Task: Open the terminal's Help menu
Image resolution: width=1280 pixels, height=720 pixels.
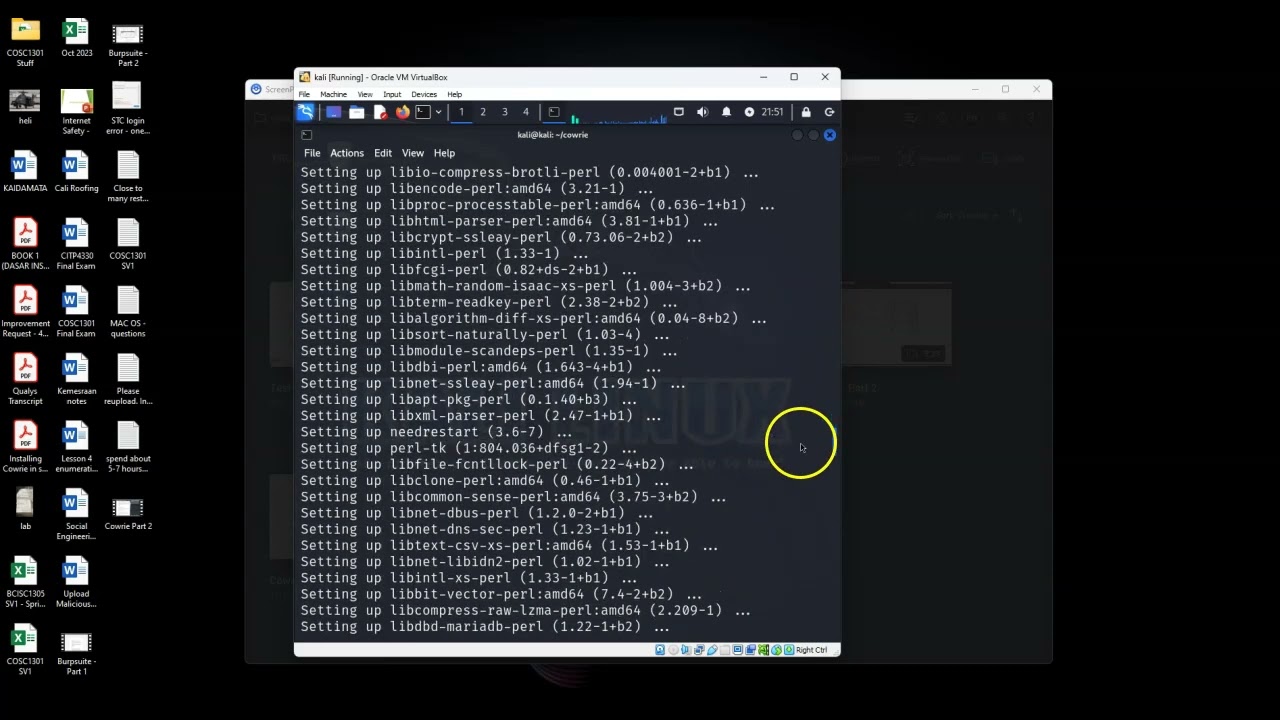Action: pos(444,153)
